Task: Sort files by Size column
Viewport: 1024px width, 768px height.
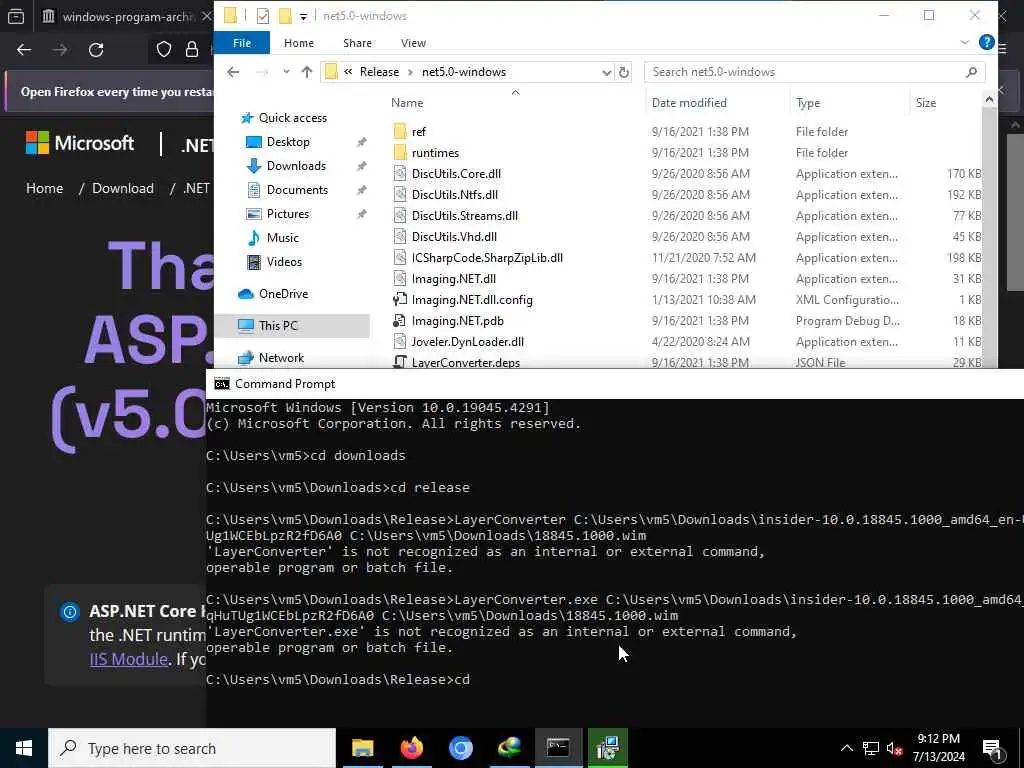Action: coord(925,103)
